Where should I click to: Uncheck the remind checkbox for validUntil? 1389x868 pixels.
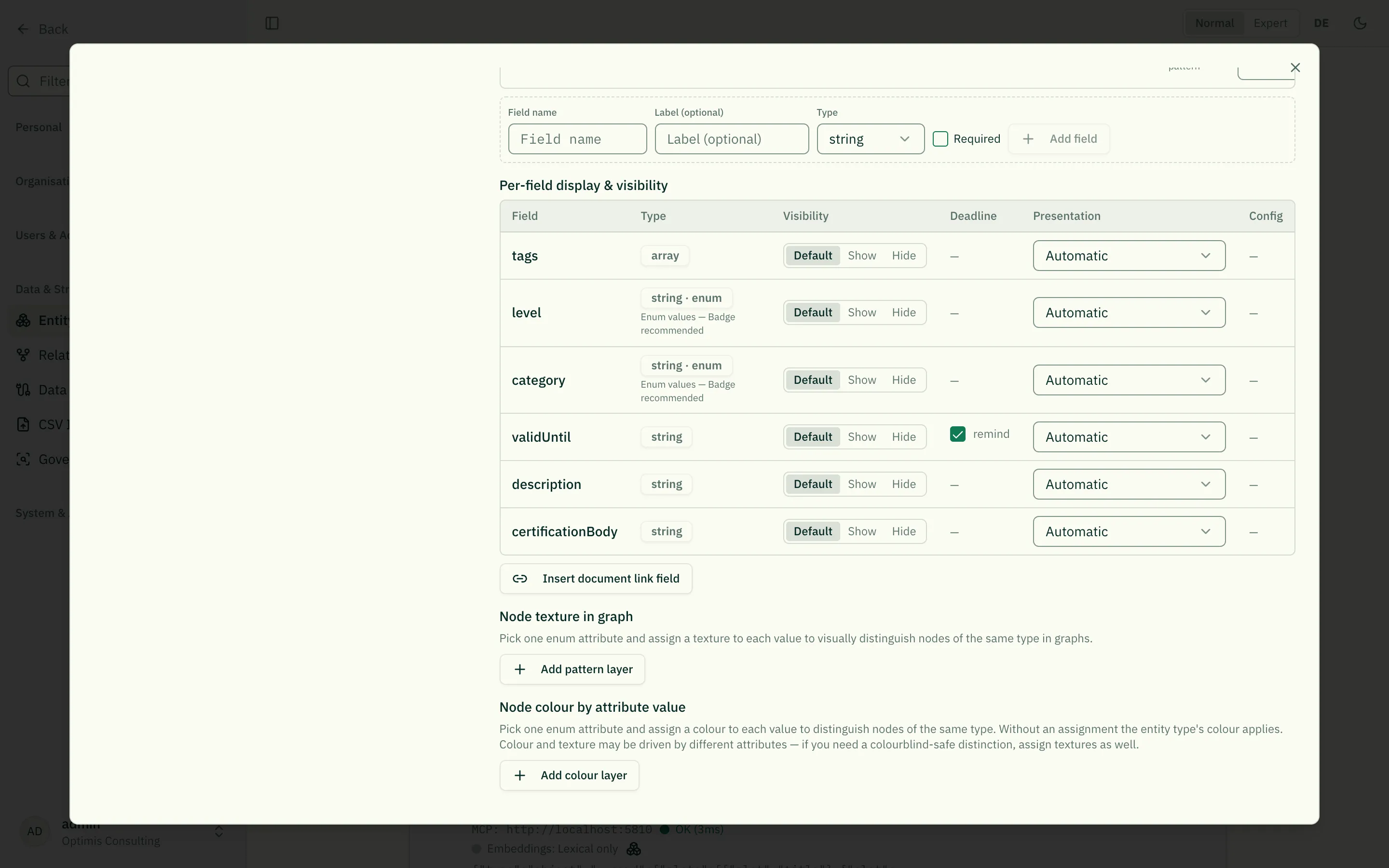click(x=957, y=434)
